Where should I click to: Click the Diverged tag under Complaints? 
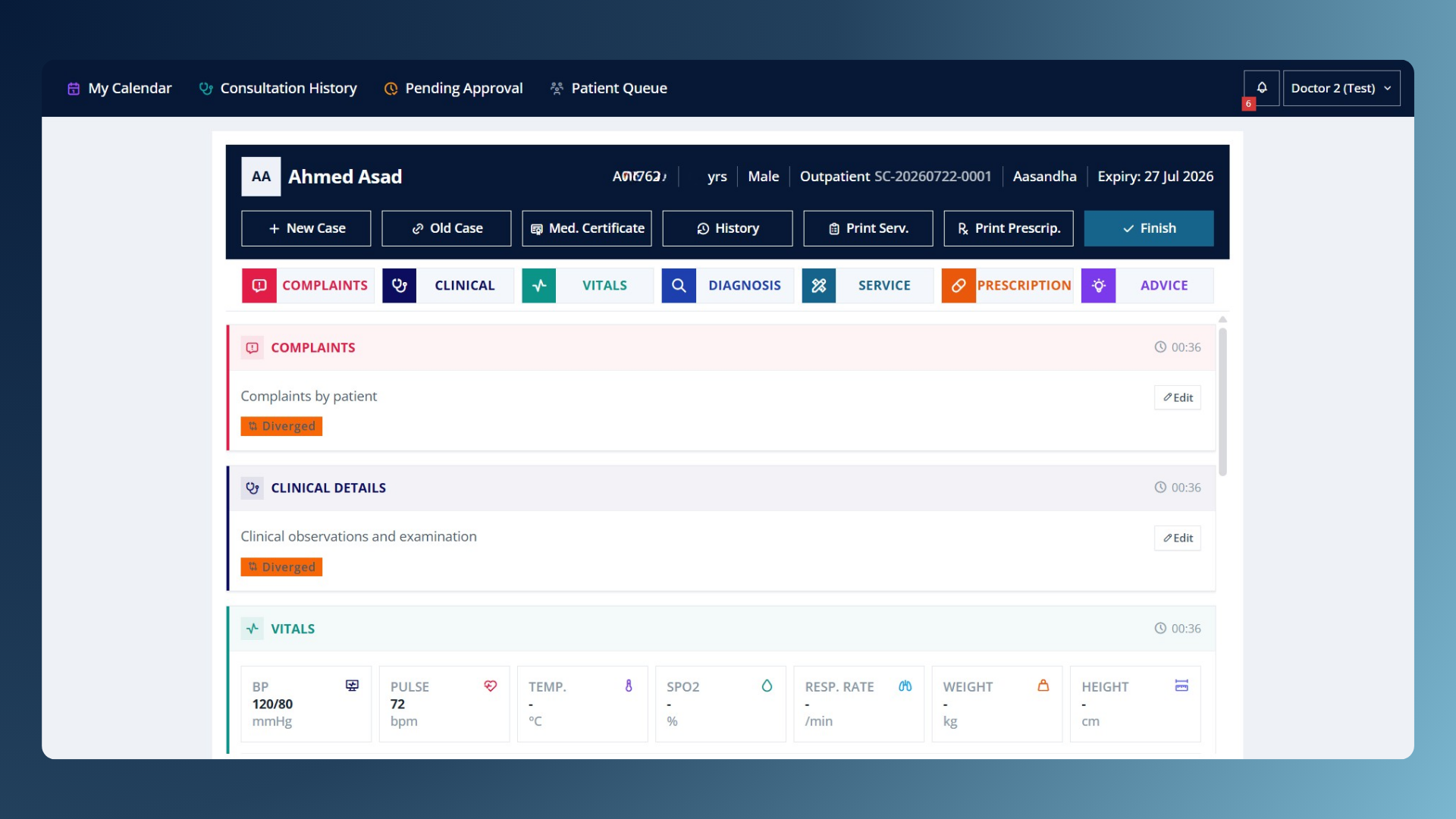click(x=281, y=426)
